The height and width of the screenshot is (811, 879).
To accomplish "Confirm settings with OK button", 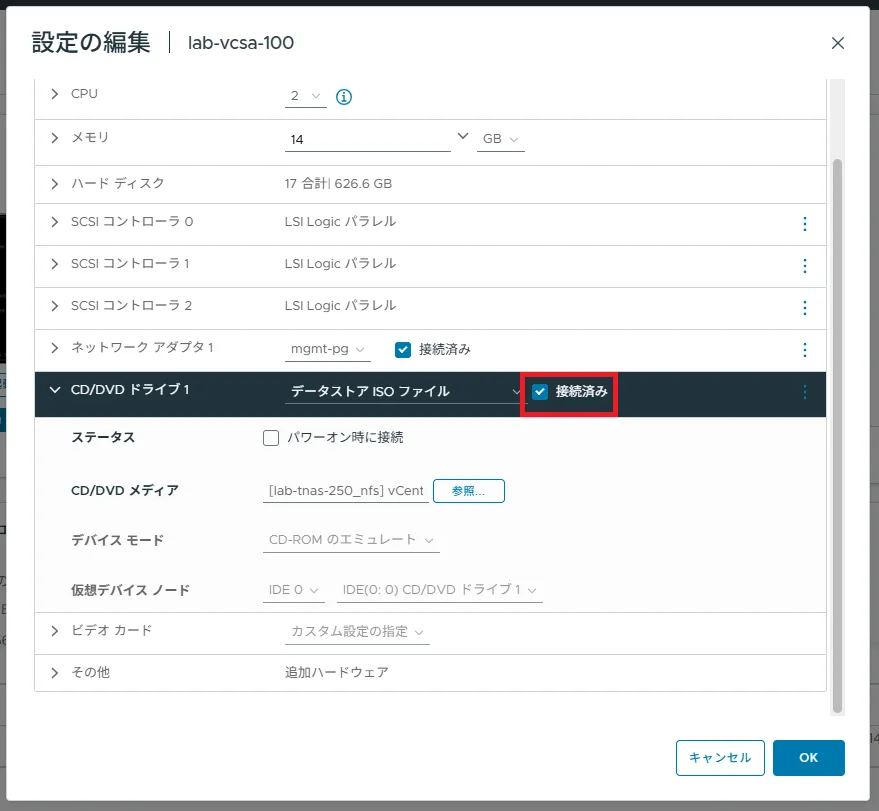I will click(808, 758).
